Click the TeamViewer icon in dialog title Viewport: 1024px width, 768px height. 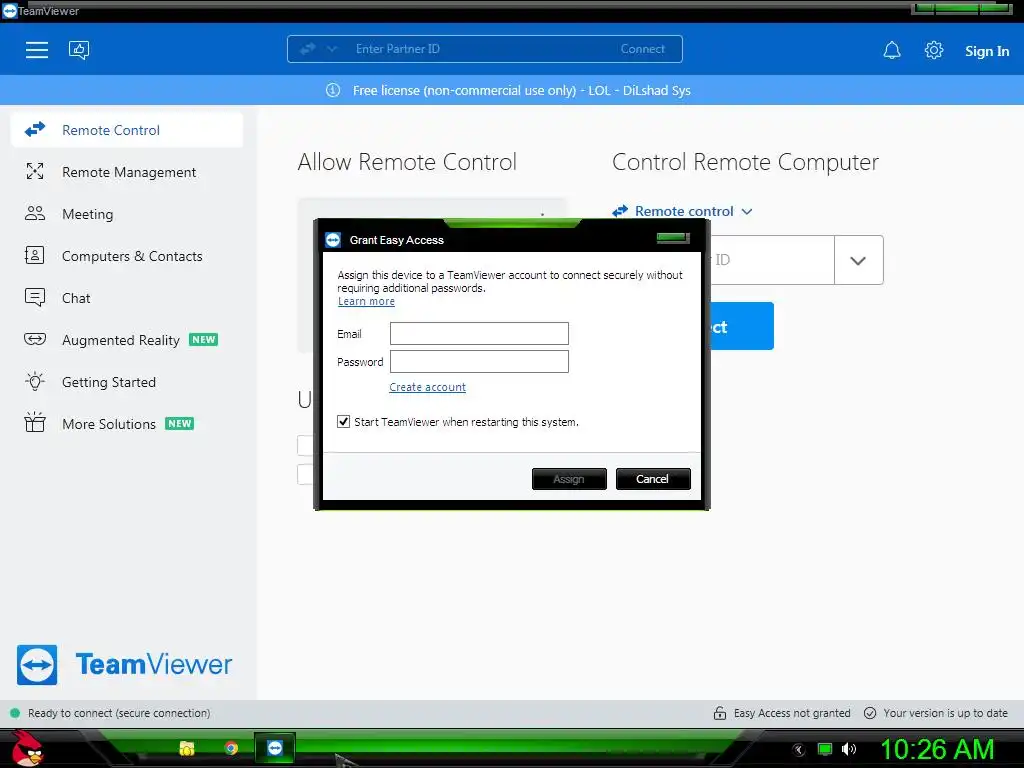pos(333,240)
